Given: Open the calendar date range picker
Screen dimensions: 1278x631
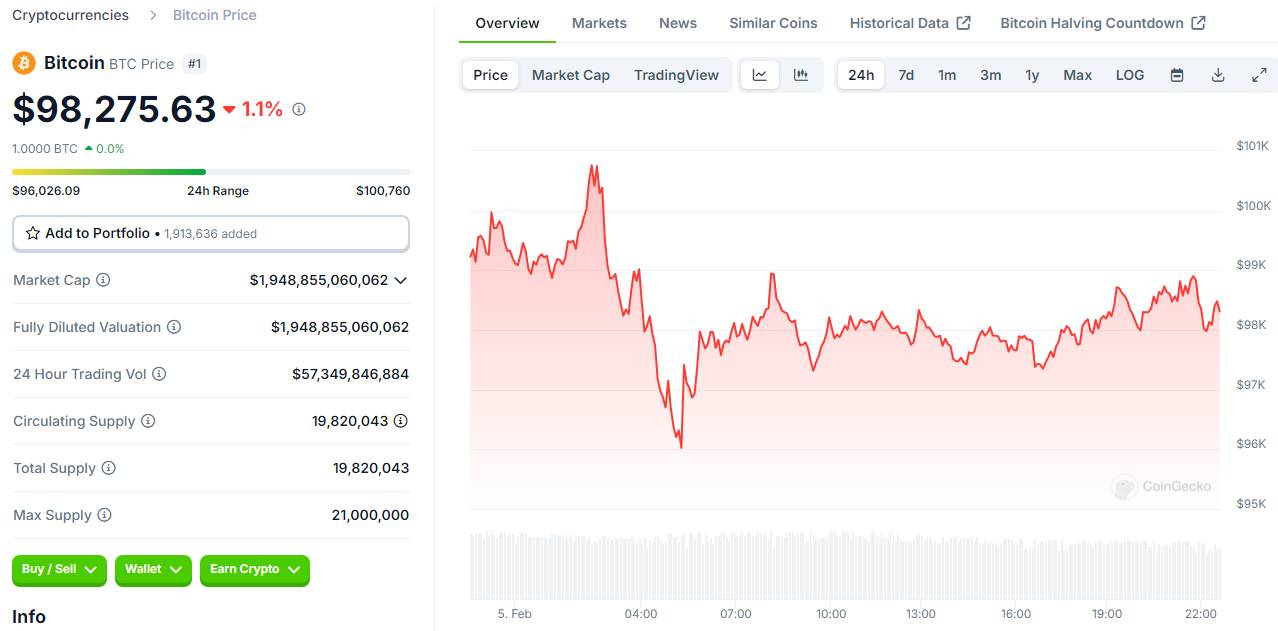Looking at the screenshot, I should pyautogui.click(x=1177, y=75).
